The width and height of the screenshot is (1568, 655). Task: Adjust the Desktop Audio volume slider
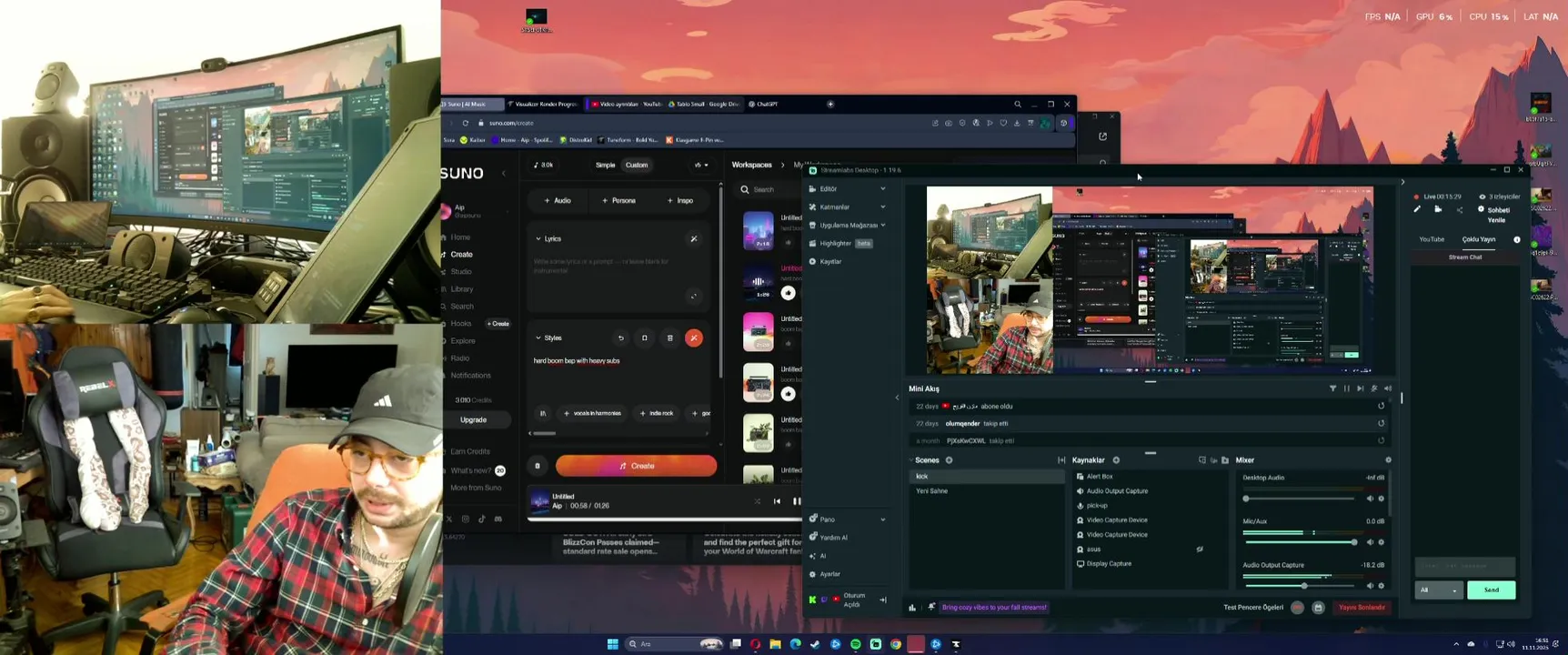1301,499
